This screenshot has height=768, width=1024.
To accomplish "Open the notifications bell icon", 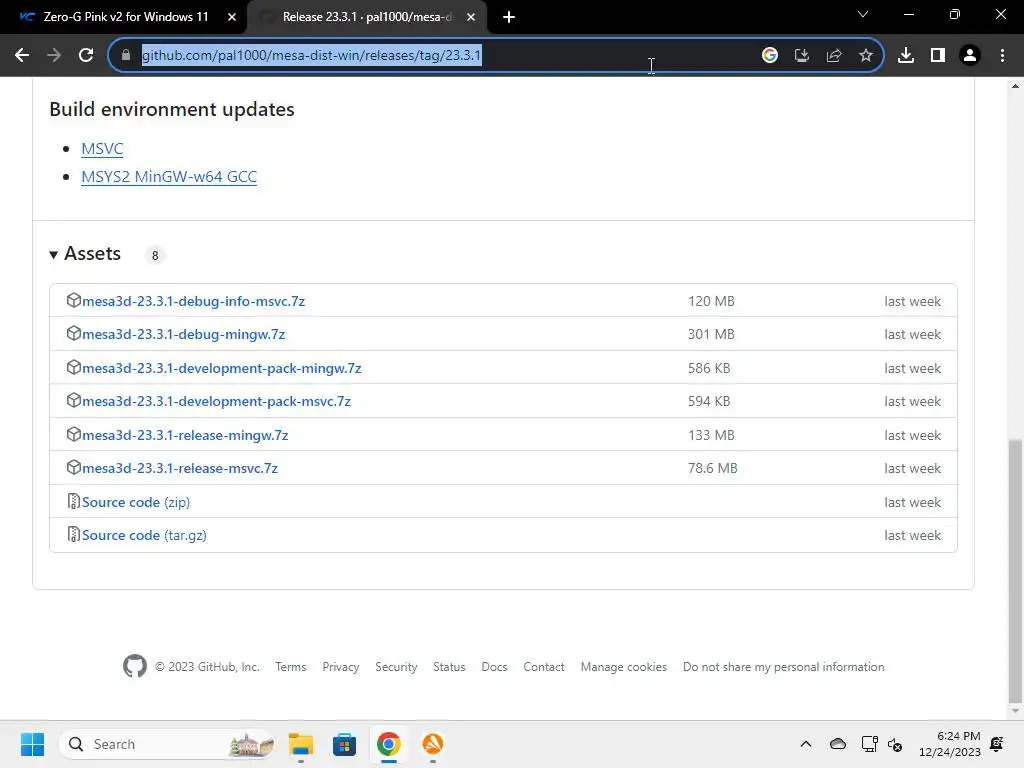I will point(997,744).
